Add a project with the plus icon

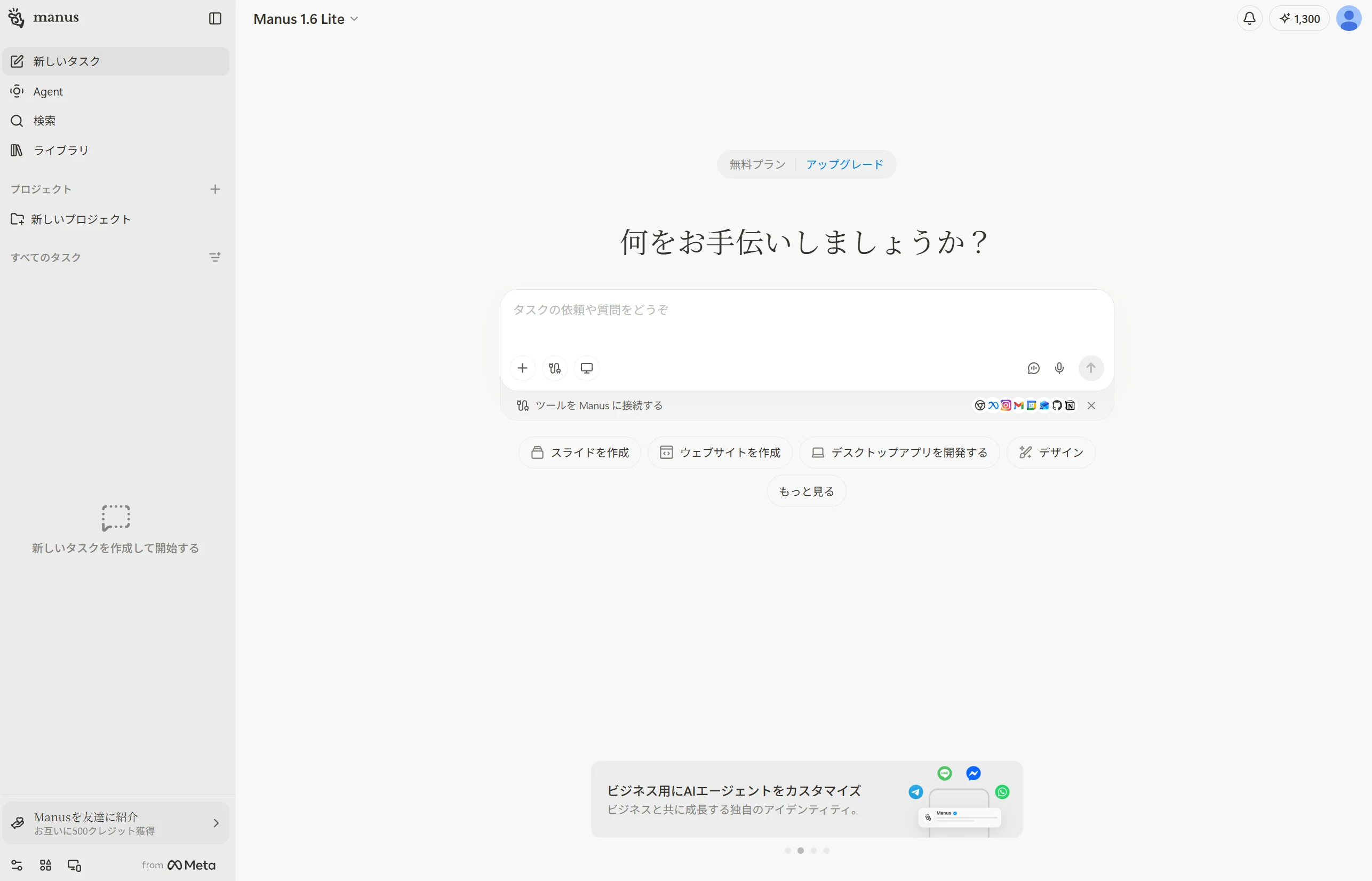click(215, 189)
